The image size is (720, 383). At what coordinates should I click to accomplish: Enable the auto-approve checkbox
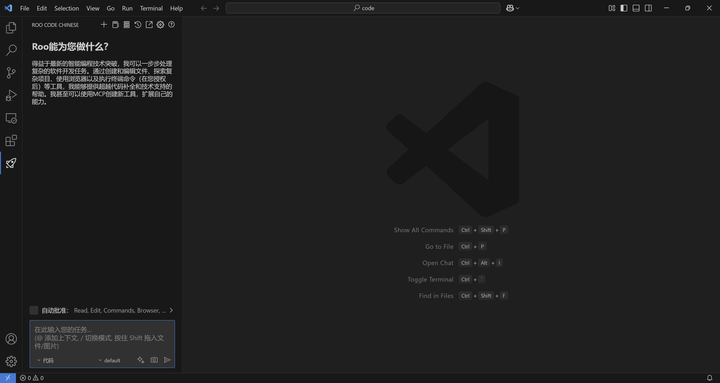click(34, 310)
